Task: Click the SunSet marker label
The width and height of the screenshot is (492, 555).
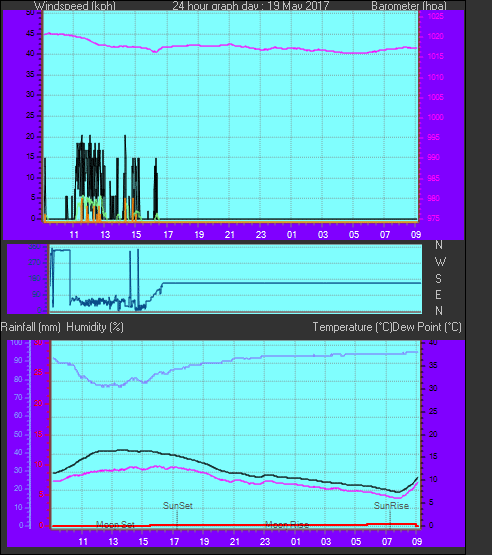Action: [178, 506]
